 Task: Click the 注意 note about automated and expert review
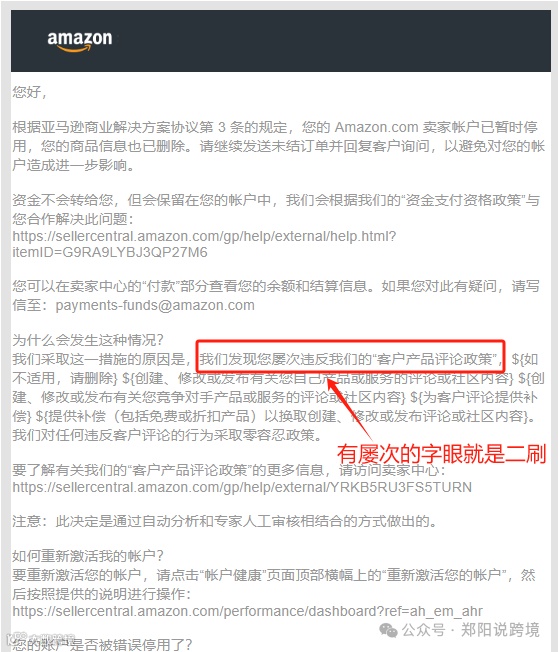tap(225, 521)
